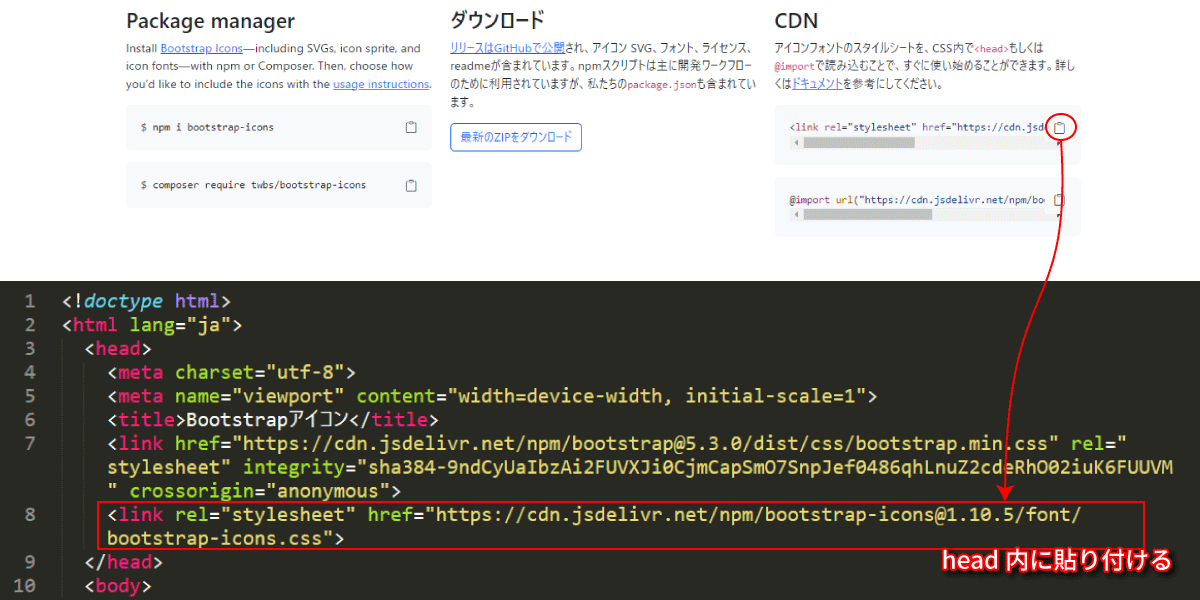Click line number 7 in the gutter
This screenshot has height=600, width=1200.
pyautogui.click(x=29, y=443)
